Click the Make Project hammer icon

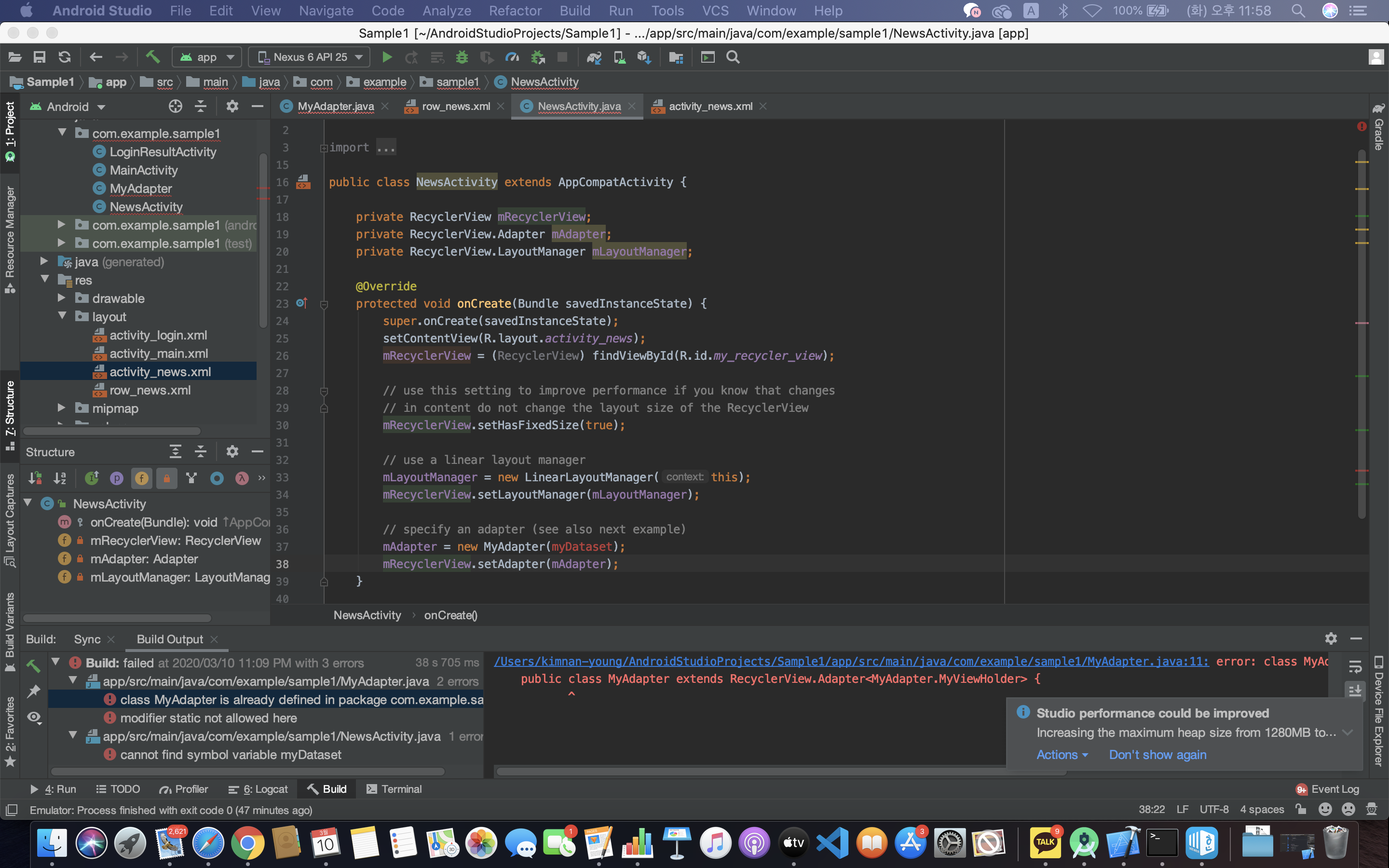tap(152, 57)
